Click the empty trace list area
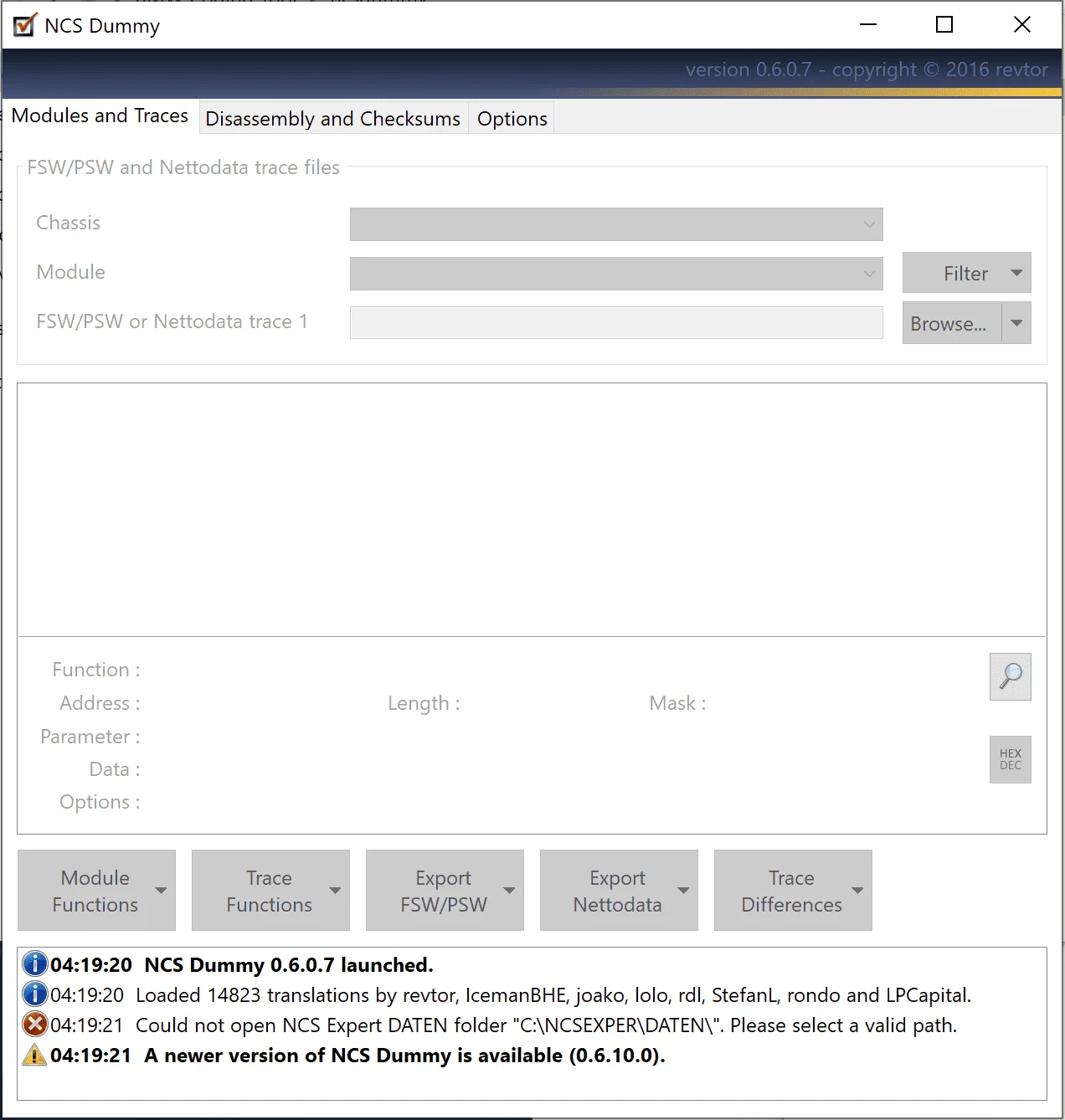 (x=532, y=510)
